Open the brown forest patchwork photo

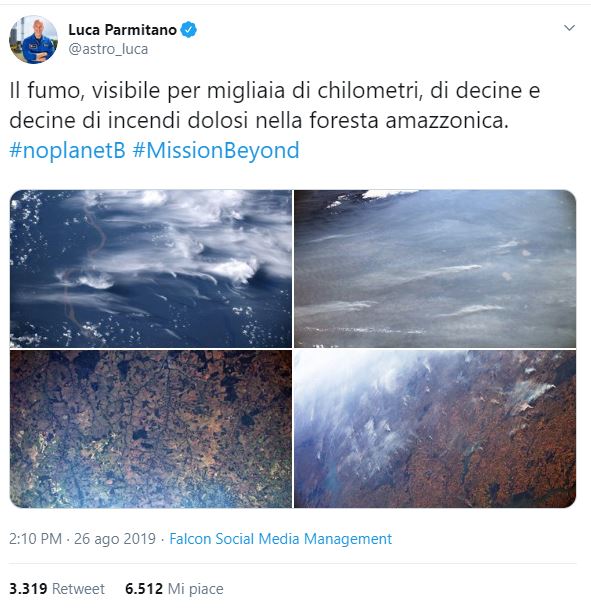pyautogui.click(x=151, y=429)
